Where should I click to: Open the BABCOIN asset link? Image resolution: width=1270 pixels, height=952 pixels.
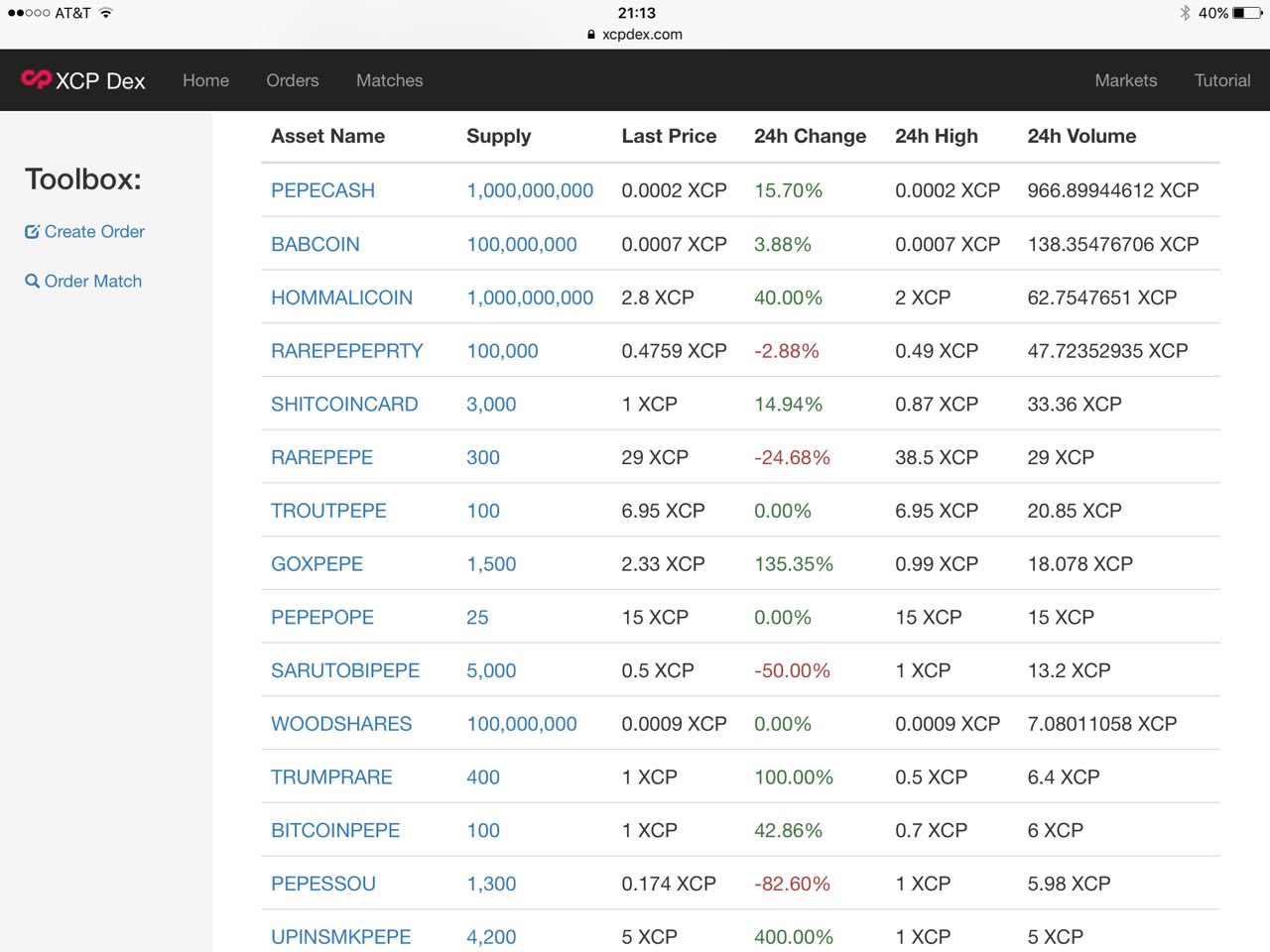pos(316,244)
